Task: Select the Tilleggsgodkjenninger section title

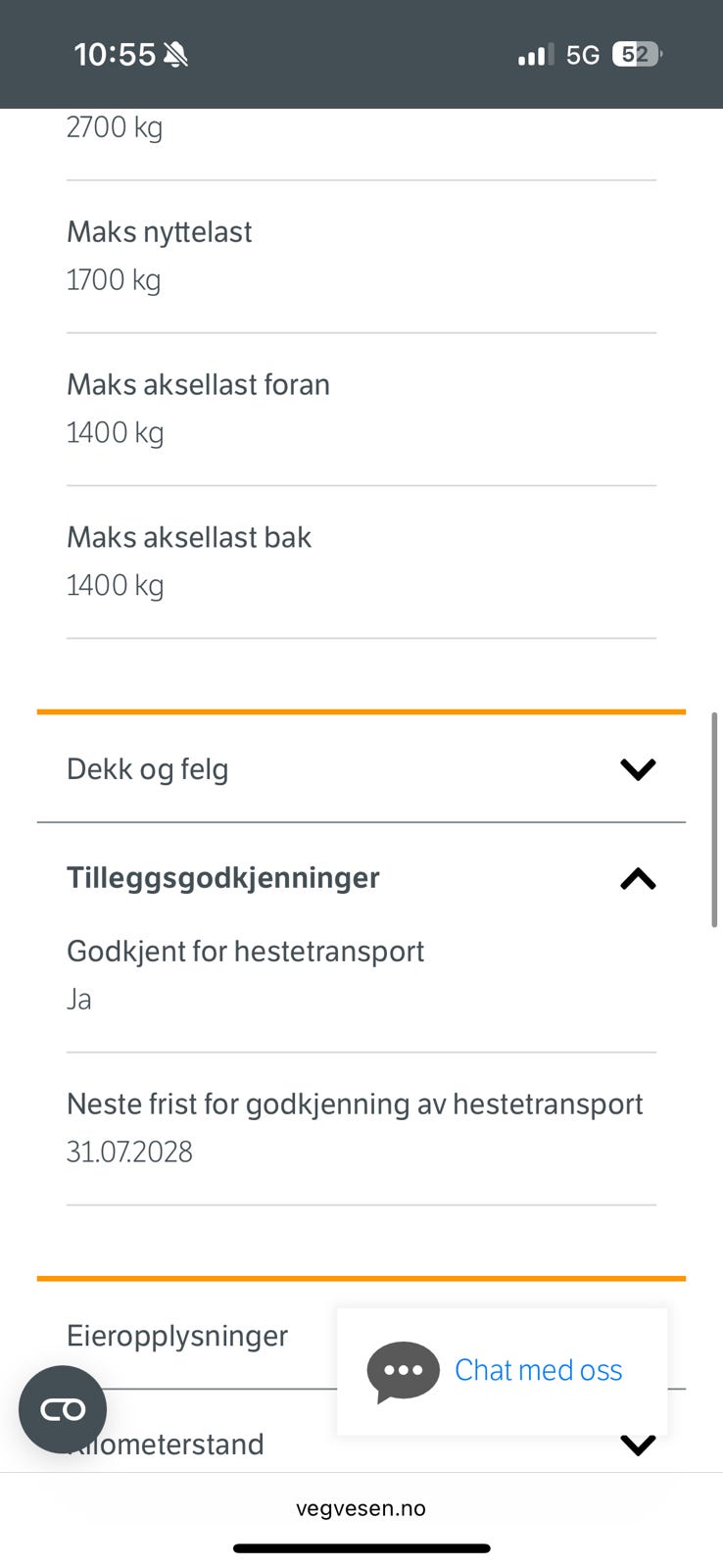Action: 223,878
